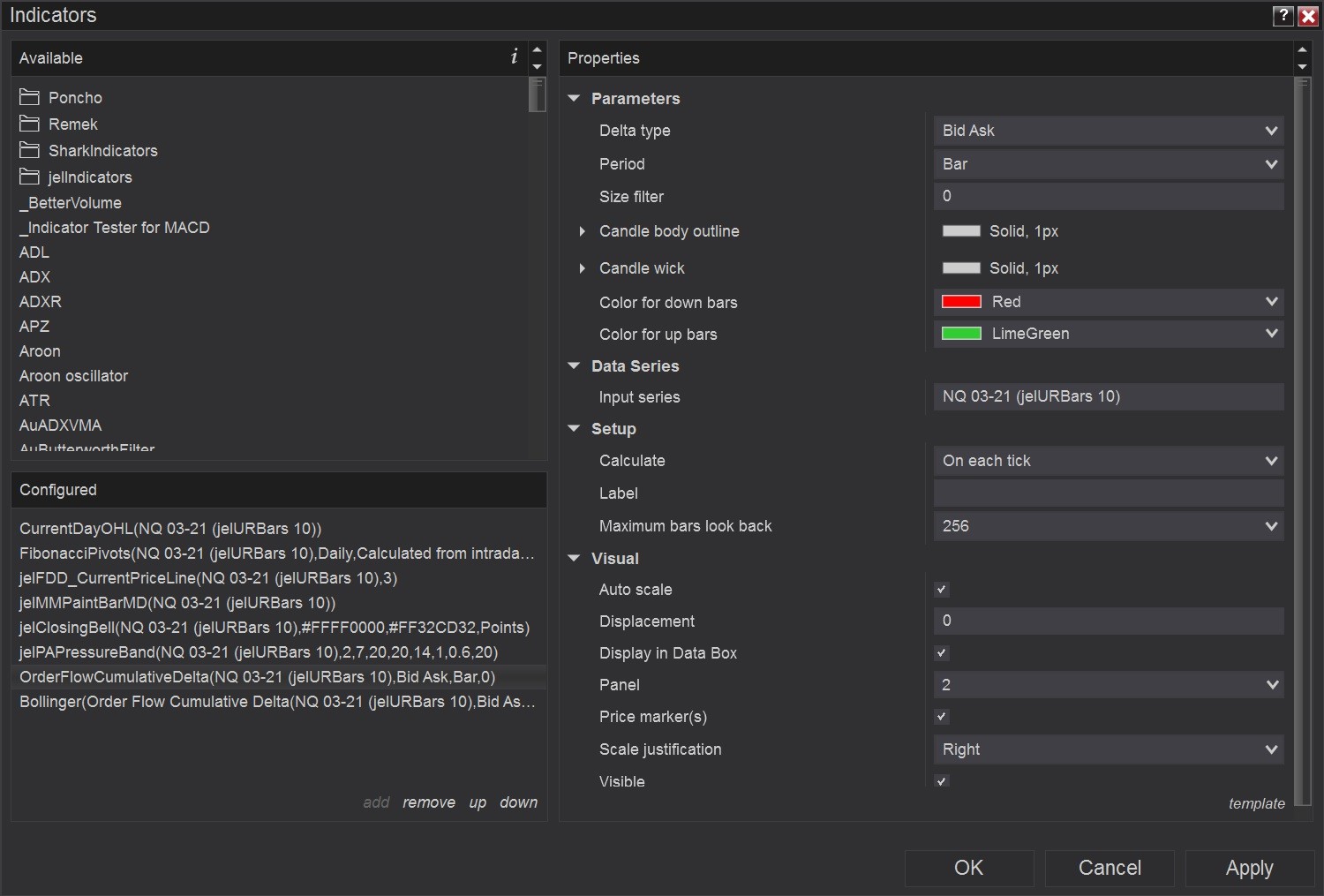The height and width of the screenshot is (896, 1324).
Task: Click the help question mark button
Action: (1283, 15)
